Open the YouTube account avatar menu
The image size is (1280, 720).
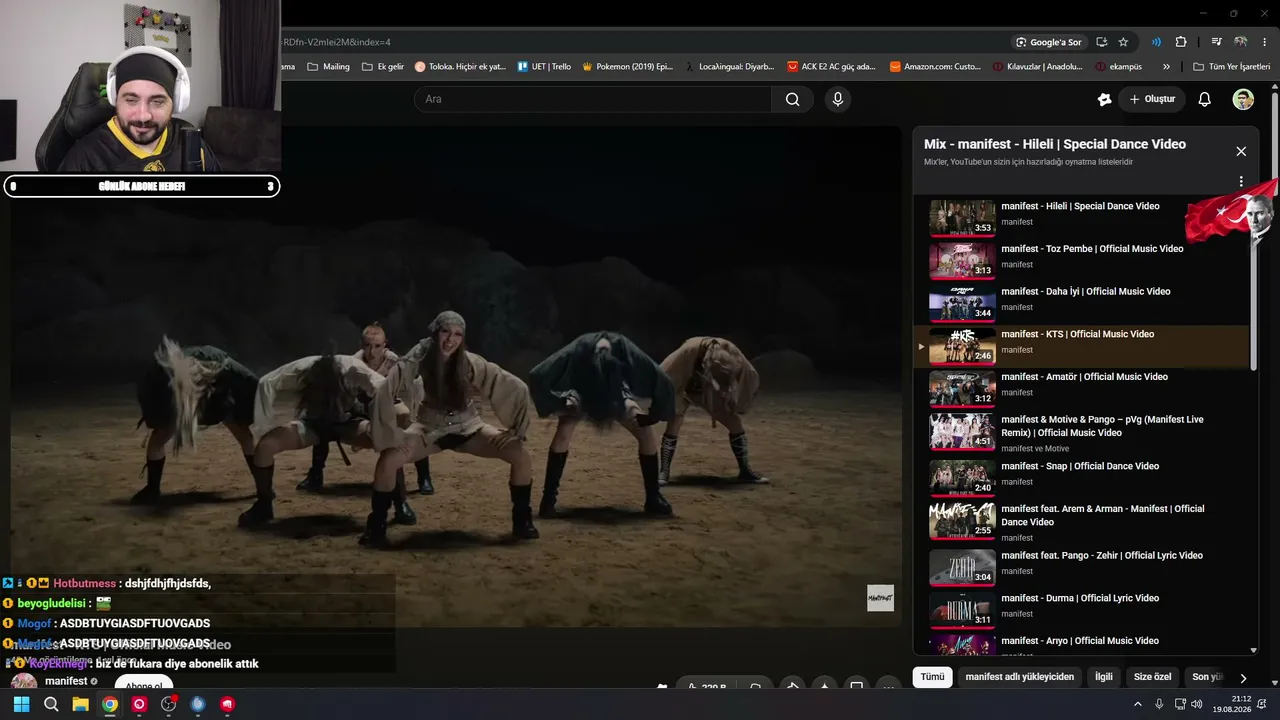tap(1243, 99)
